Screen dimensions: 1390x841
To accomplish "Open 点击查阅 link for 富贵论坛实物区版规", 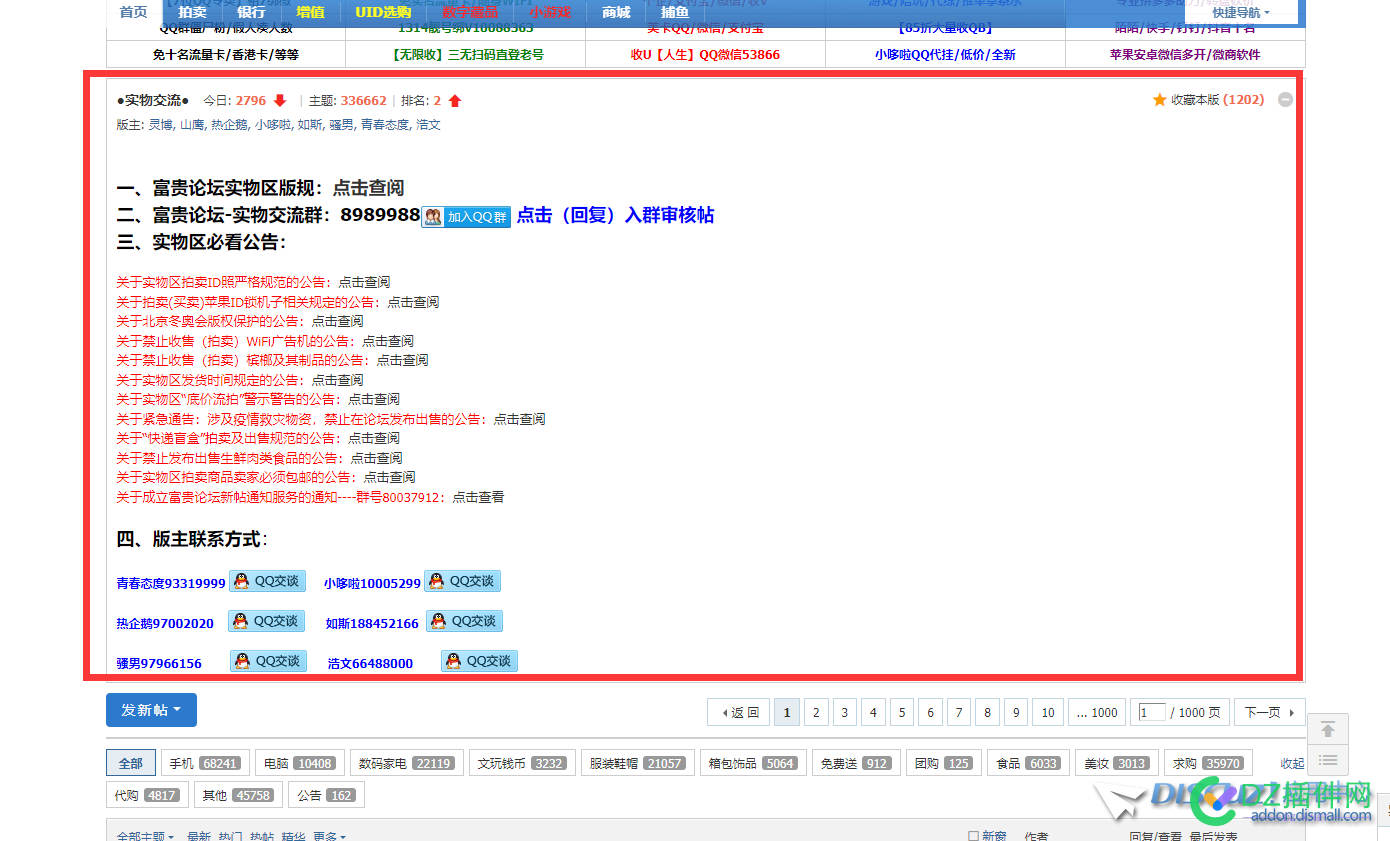I will [x=368, y=188].
